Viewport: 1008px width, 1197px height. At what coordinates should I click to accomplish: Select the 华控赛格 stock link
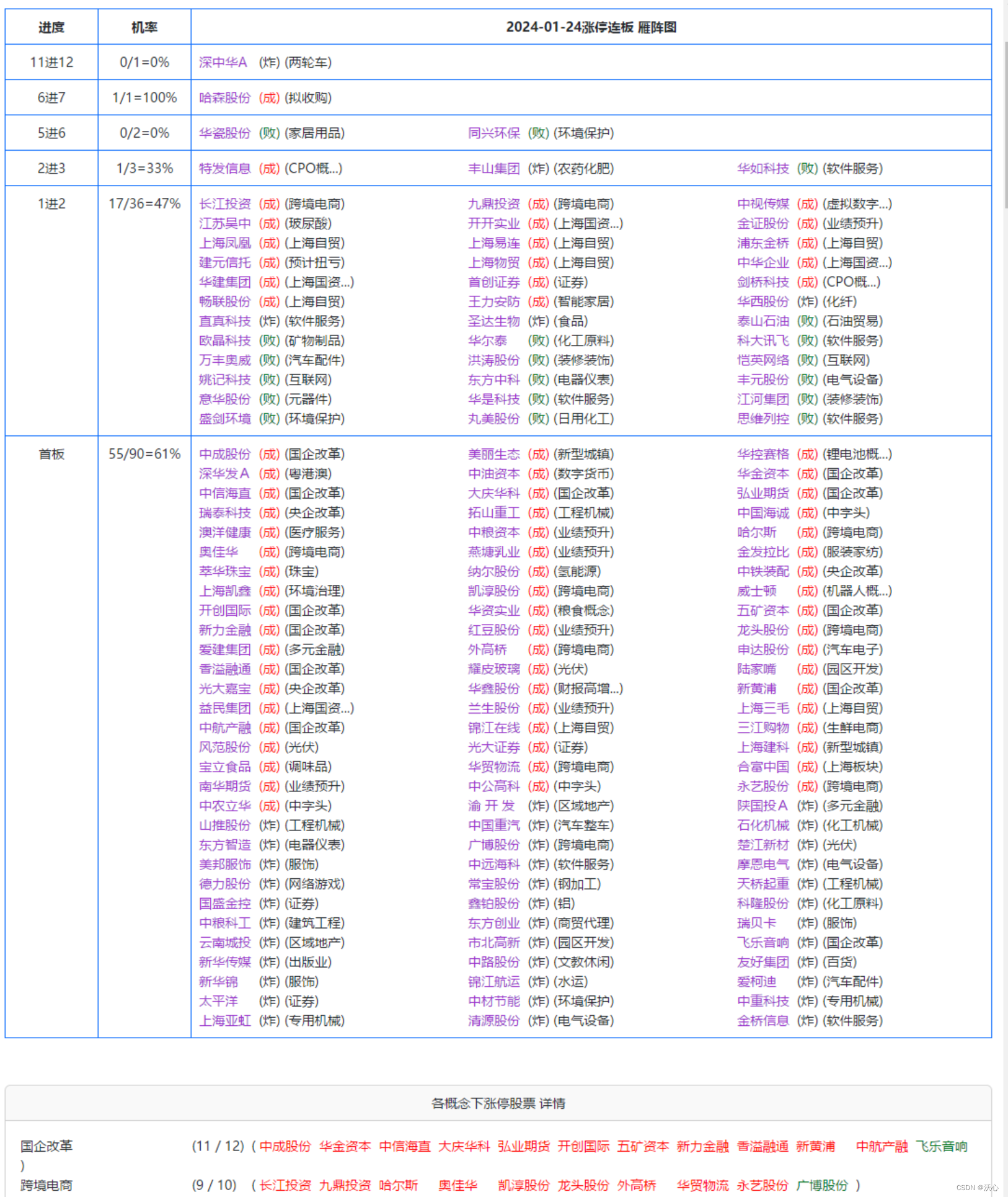[x=763, y=454]
